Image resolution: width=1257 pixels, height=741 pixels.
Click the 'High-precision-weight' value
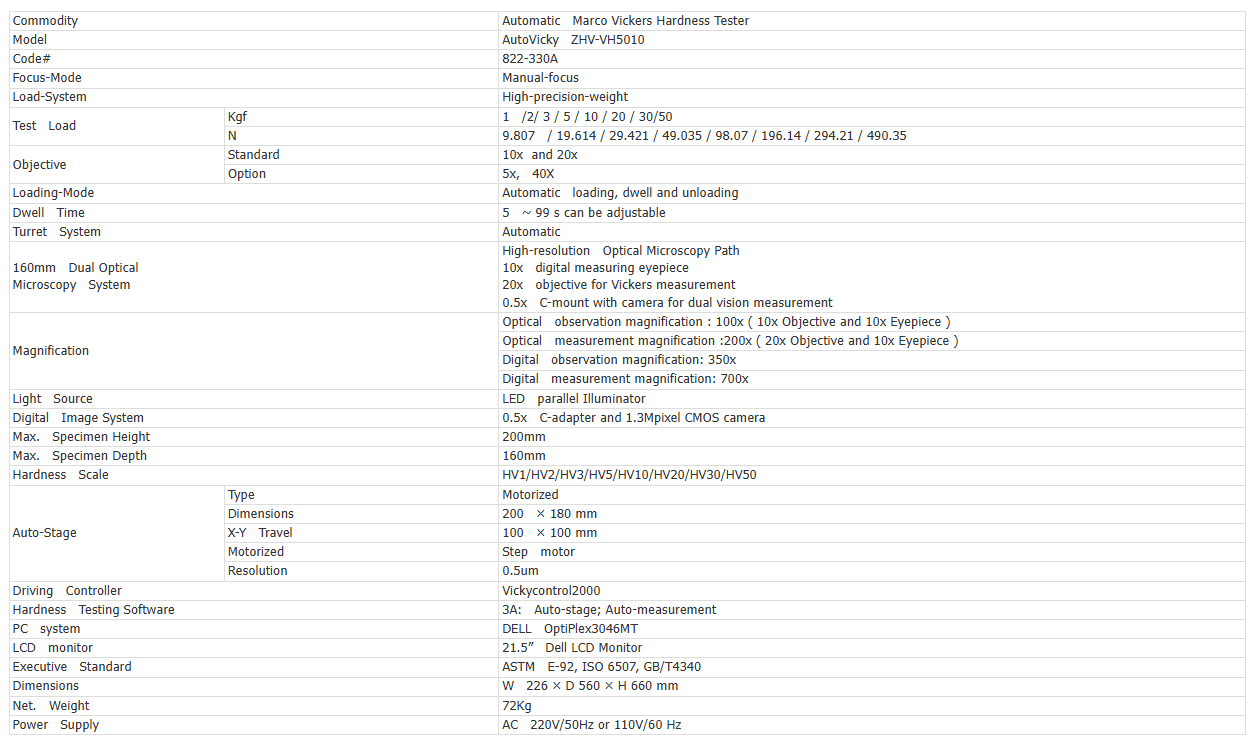pyautogui.click(x=565, y=97)
